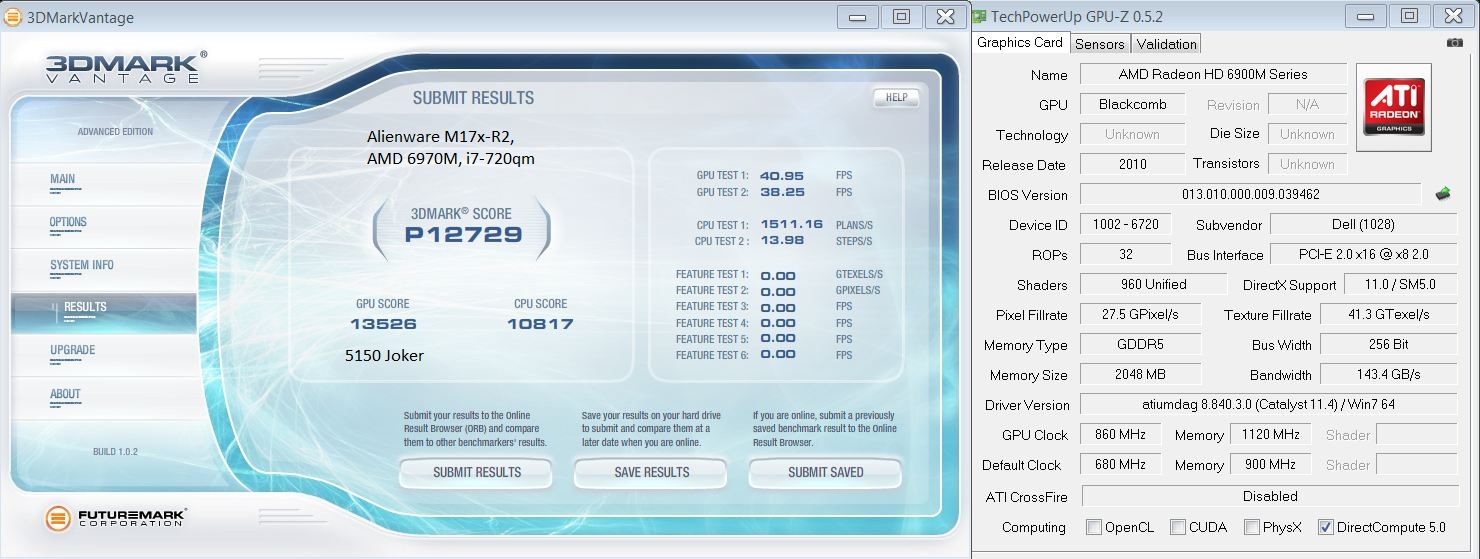This screenshot has width=1480, height=559.
Task: Click the HELP button
Action: [x=896, y=98]
